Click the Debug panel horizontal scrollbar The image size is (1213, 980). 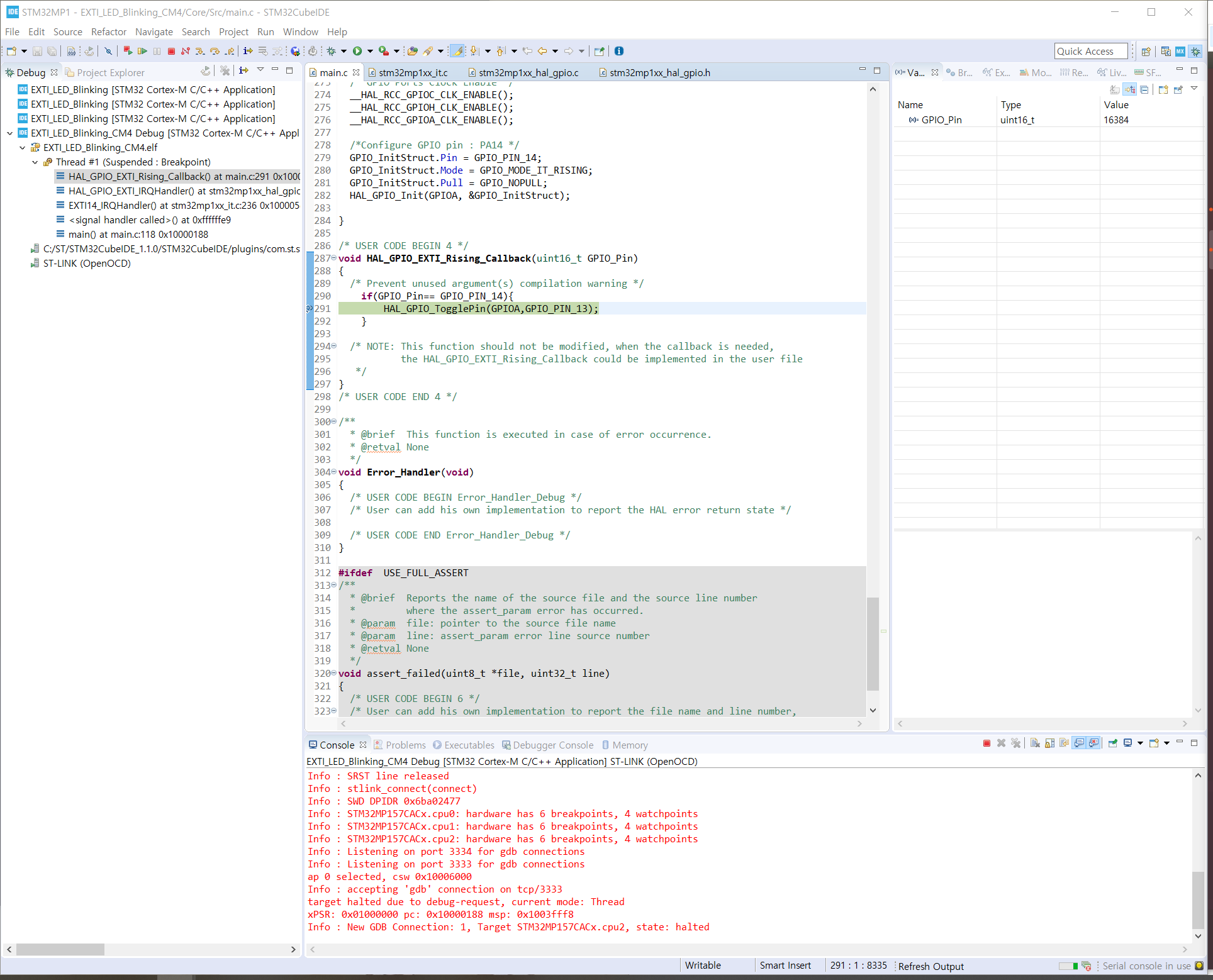pos(60,949)
